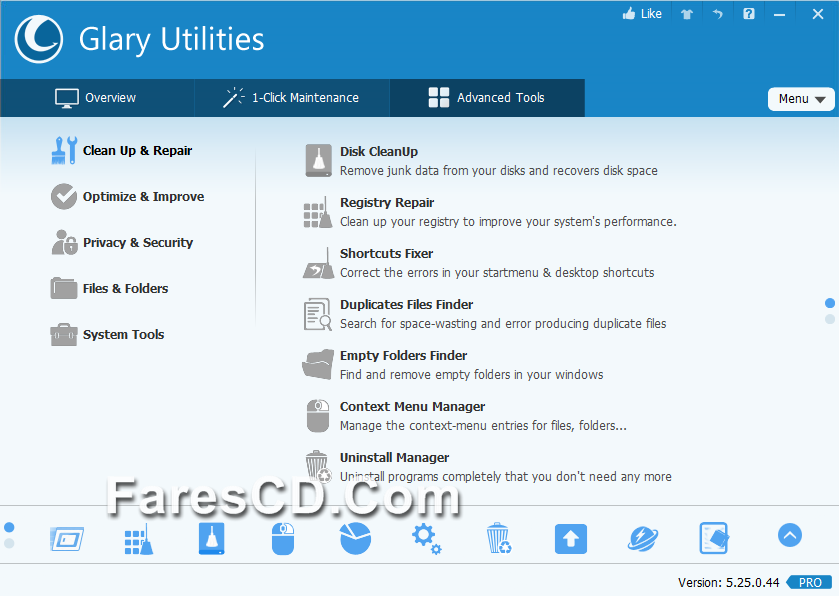Viewport: 839px width, 596px height.
Task: Open the help question mark icon
Action: [x=749, y=14]
